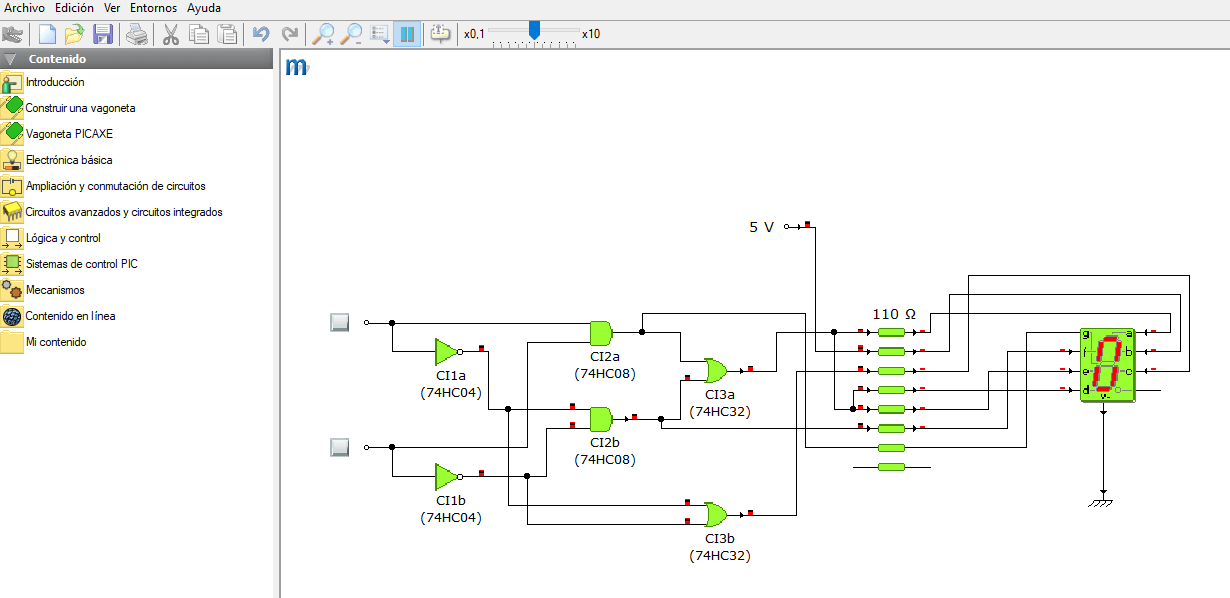The height and width of the screenshot is (598, 1230).
Task: Open Sistemas de control PIC
Action: [82, 264]
